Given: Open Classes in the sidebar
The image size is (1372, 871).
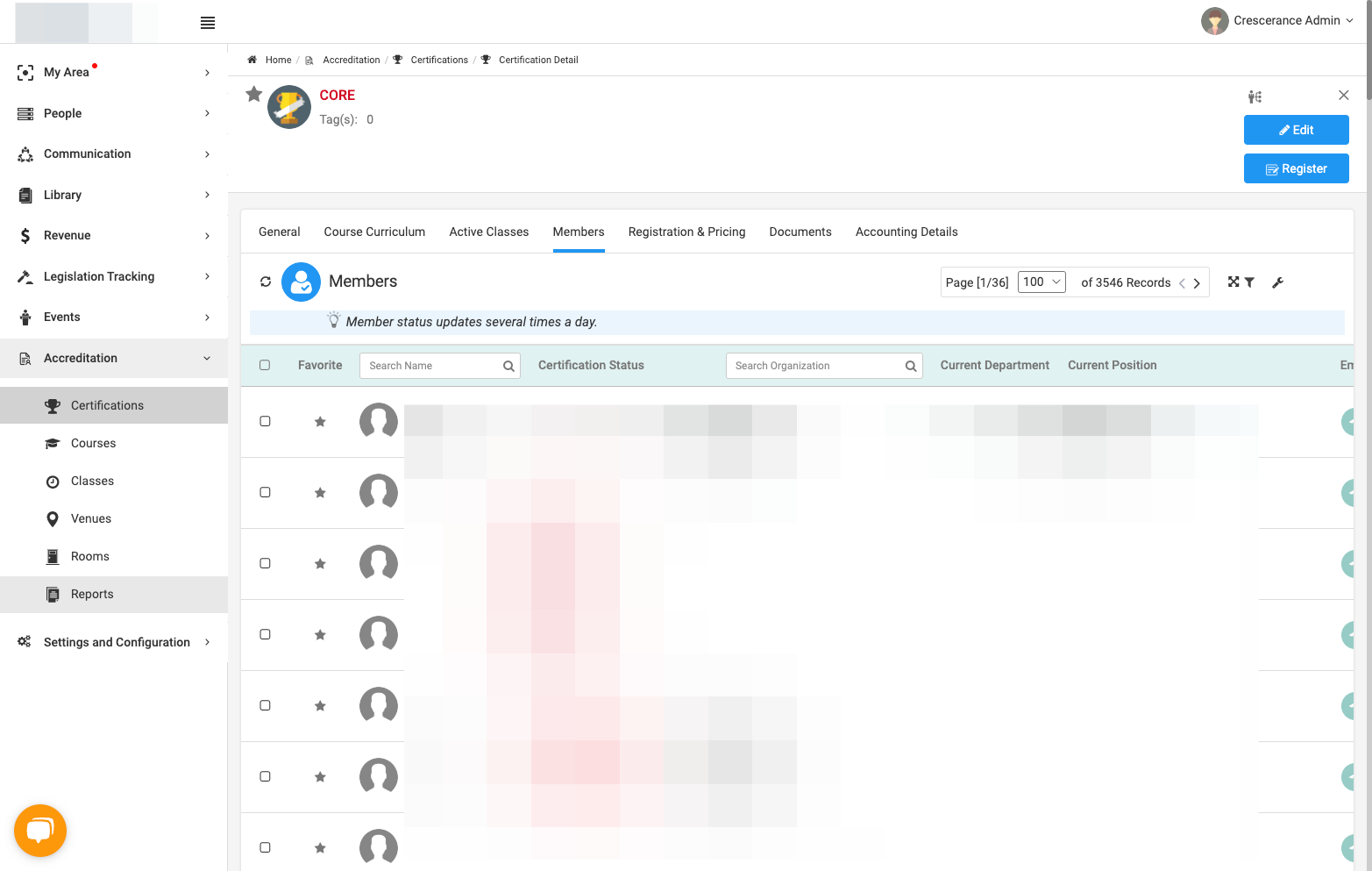Looking at the screenshot, I should pos(114,481).
